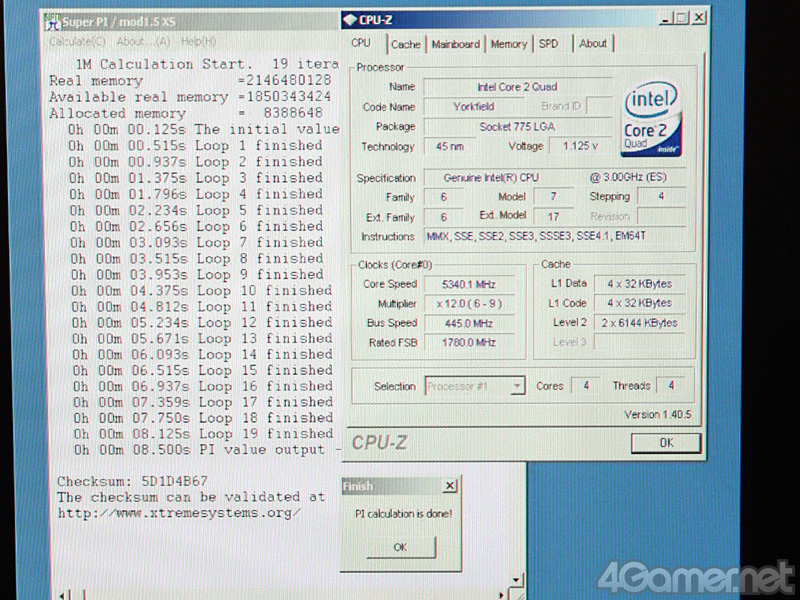Click the 'Version 1.40.5' text

click(x=658, y=415)
